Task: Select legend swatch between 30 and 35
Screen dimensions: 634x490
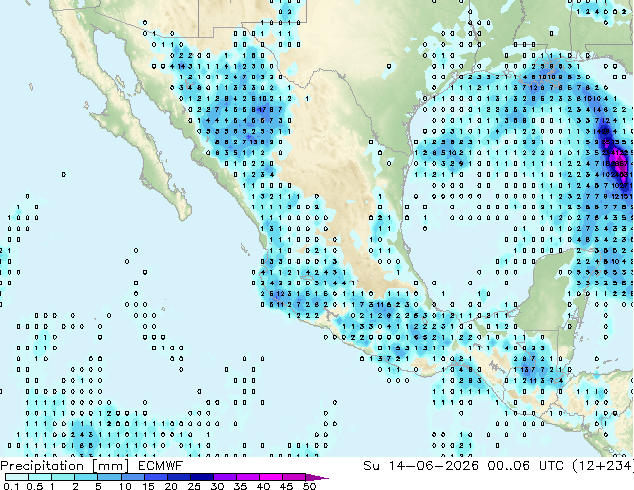Action: click(x=224, y=477)
